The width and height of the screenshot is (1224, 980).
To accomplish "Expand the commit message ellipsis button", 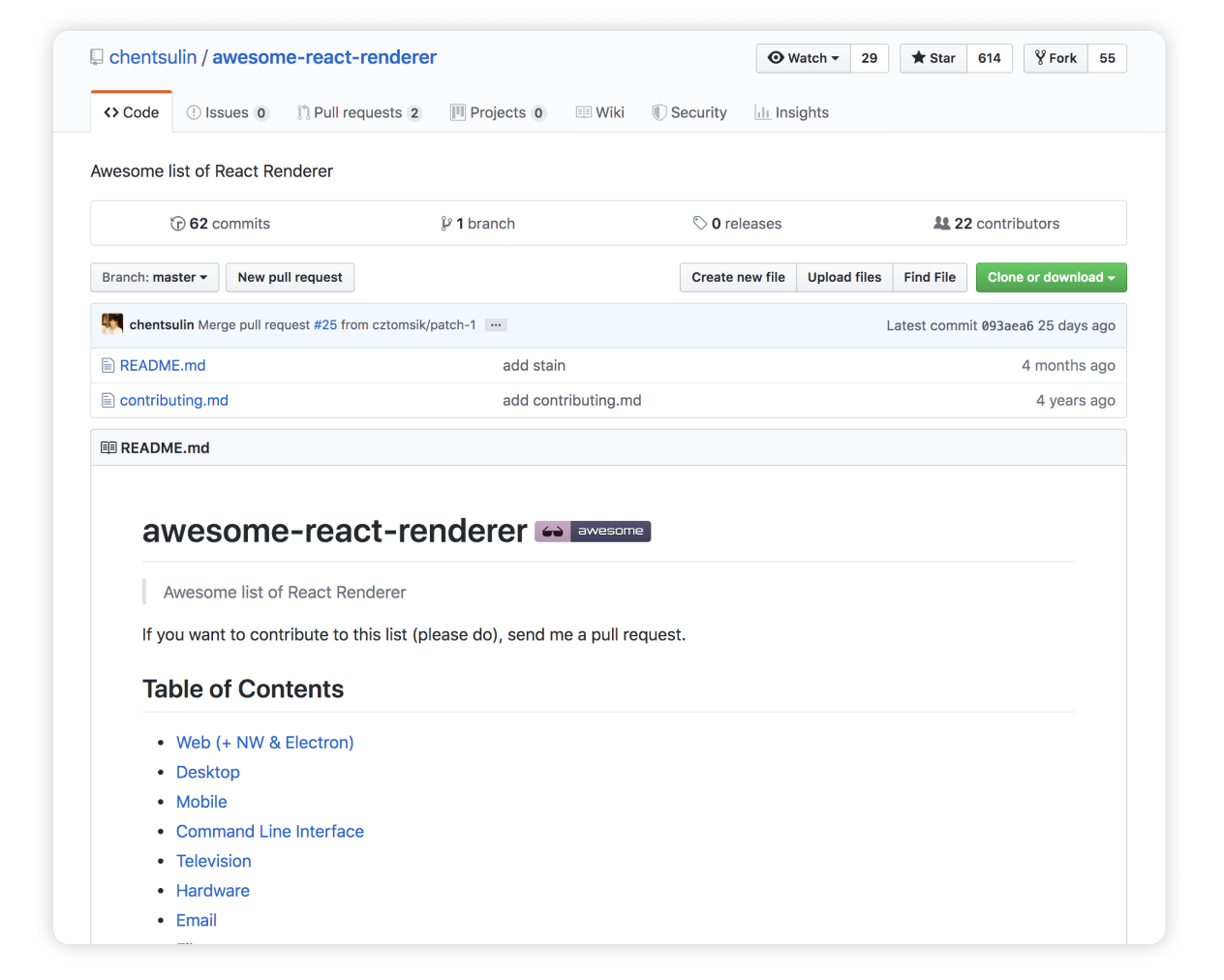I will [x=496, y=325].
